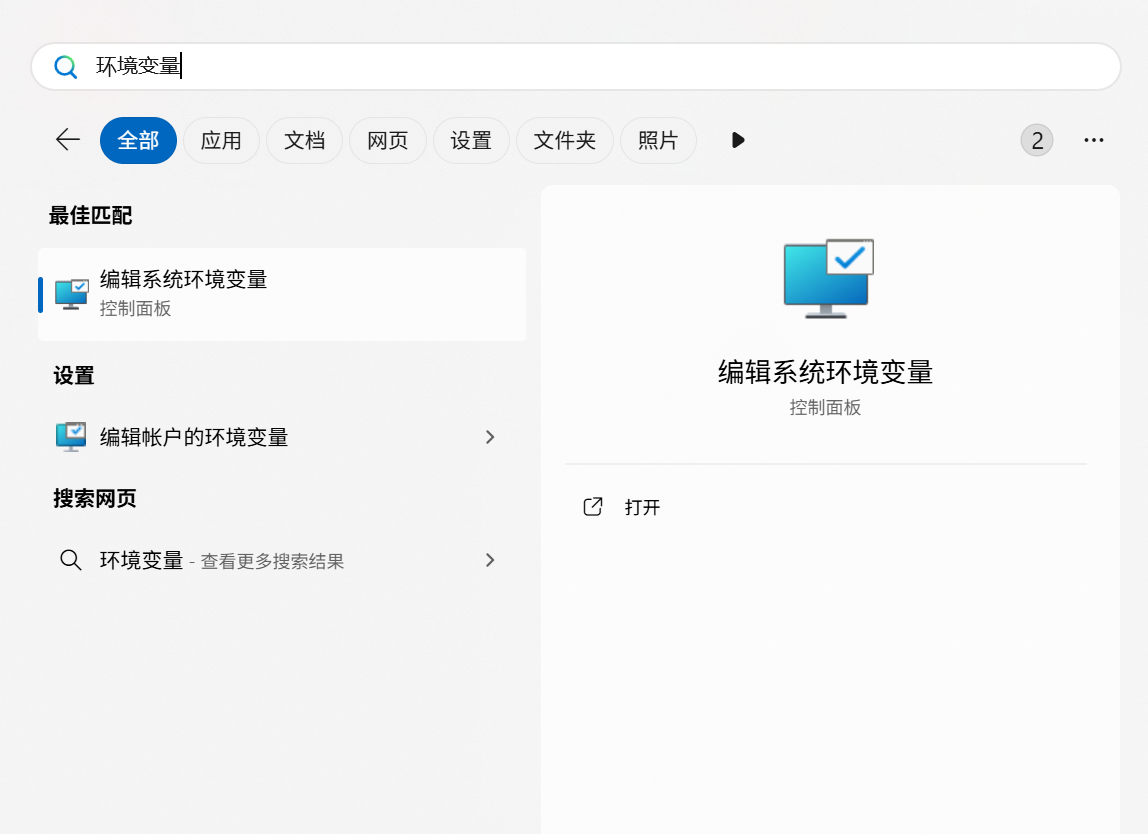The height and width of the screenshot is (834, 1148).
Task: Click the back arrow icon
Action: (x=68, y=140)
